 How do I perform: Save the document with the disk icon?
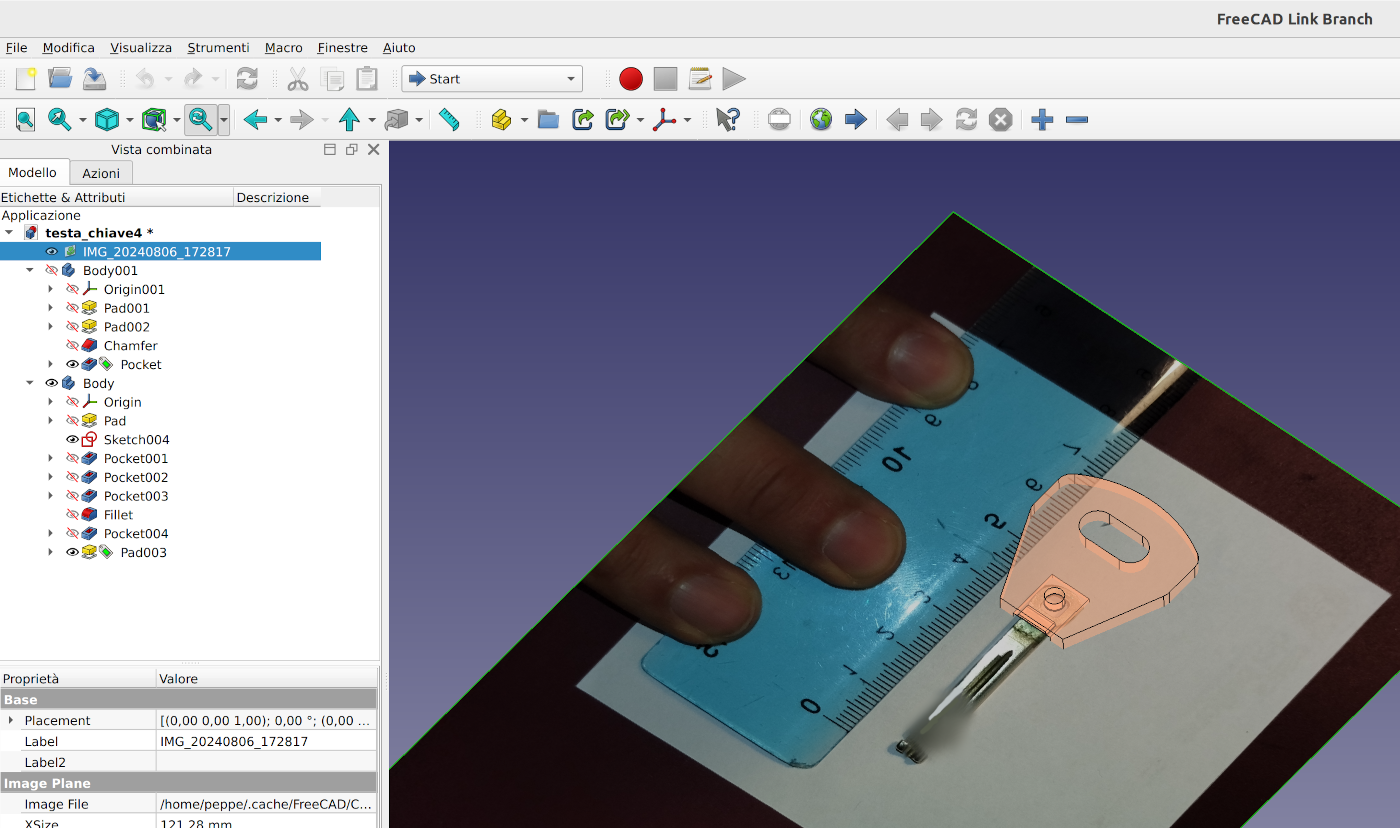[x=95, y=79]
